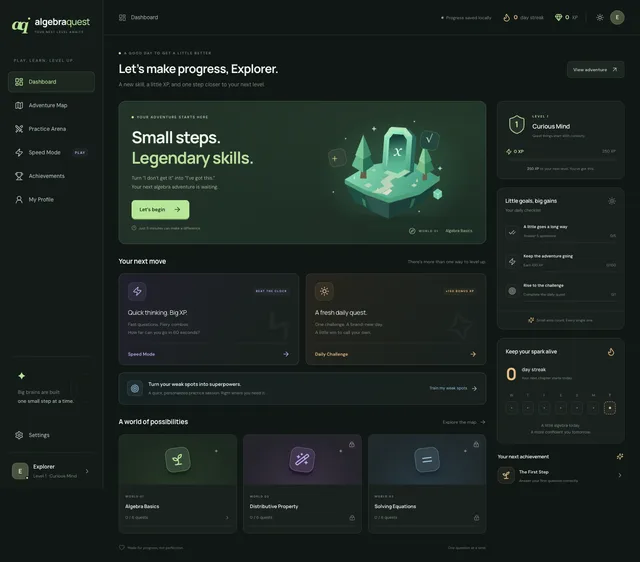
Task: Go to Practice Arena
Action: [x=51, y=129]
